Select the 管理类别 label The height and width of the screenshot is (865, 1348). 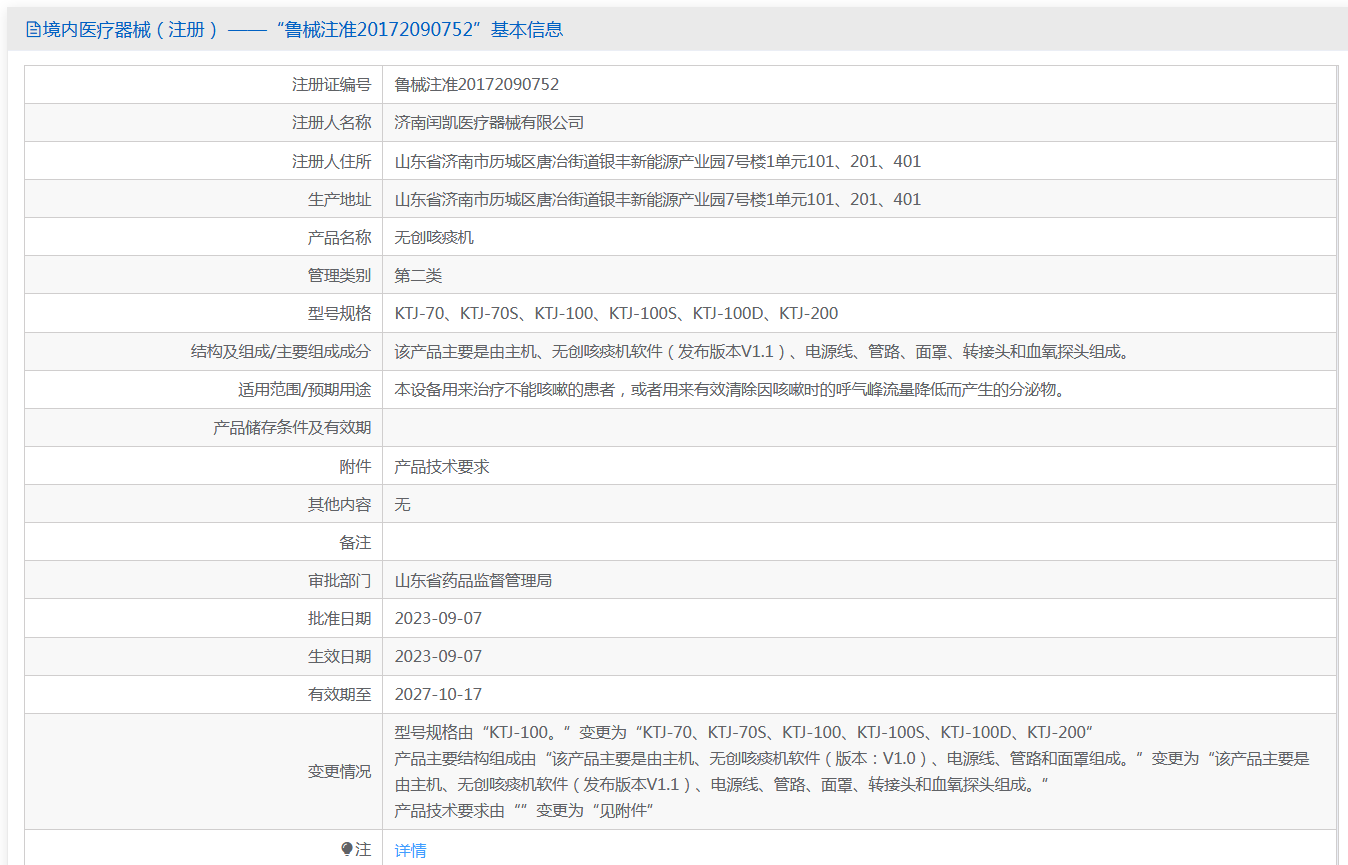pyautogui.click(x=339, y=275)
